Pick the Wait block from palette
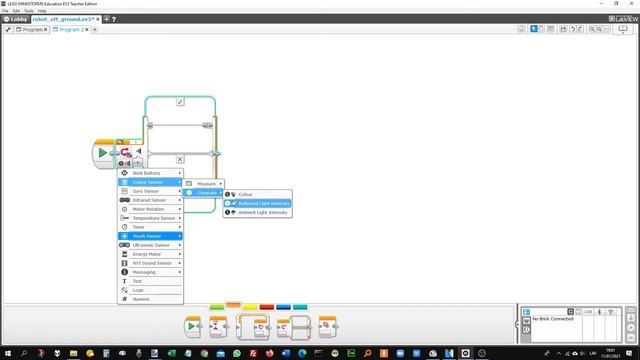Image resolution: width=640 pixels, height=360 pixels. [218, 326]
